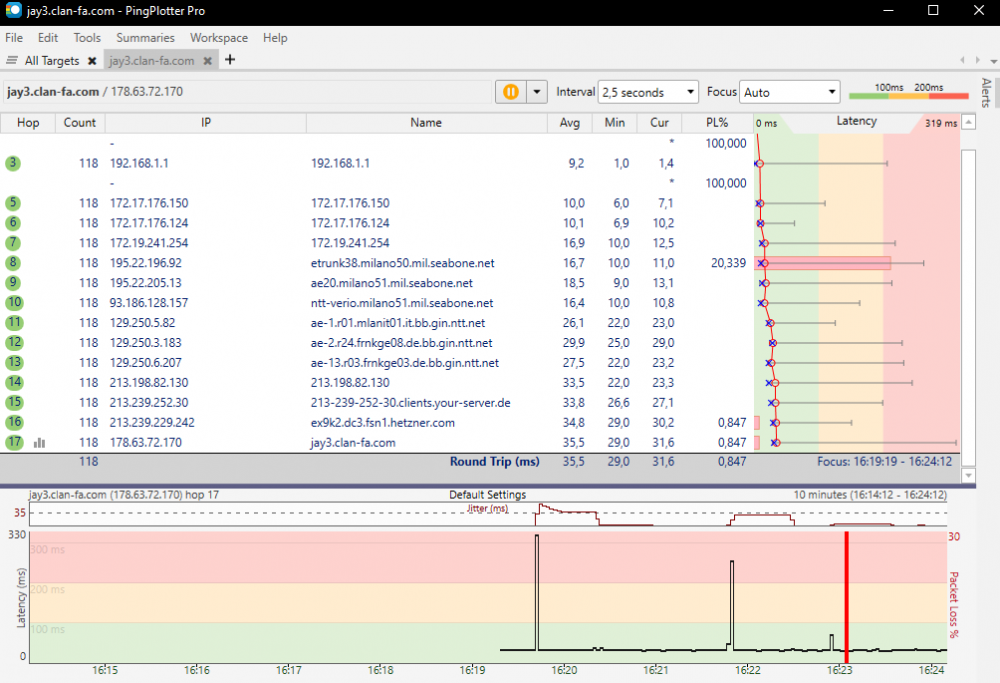1000x683 pixels.
Task: Open the Workspace menu
Action: click(x=219, y=38)
